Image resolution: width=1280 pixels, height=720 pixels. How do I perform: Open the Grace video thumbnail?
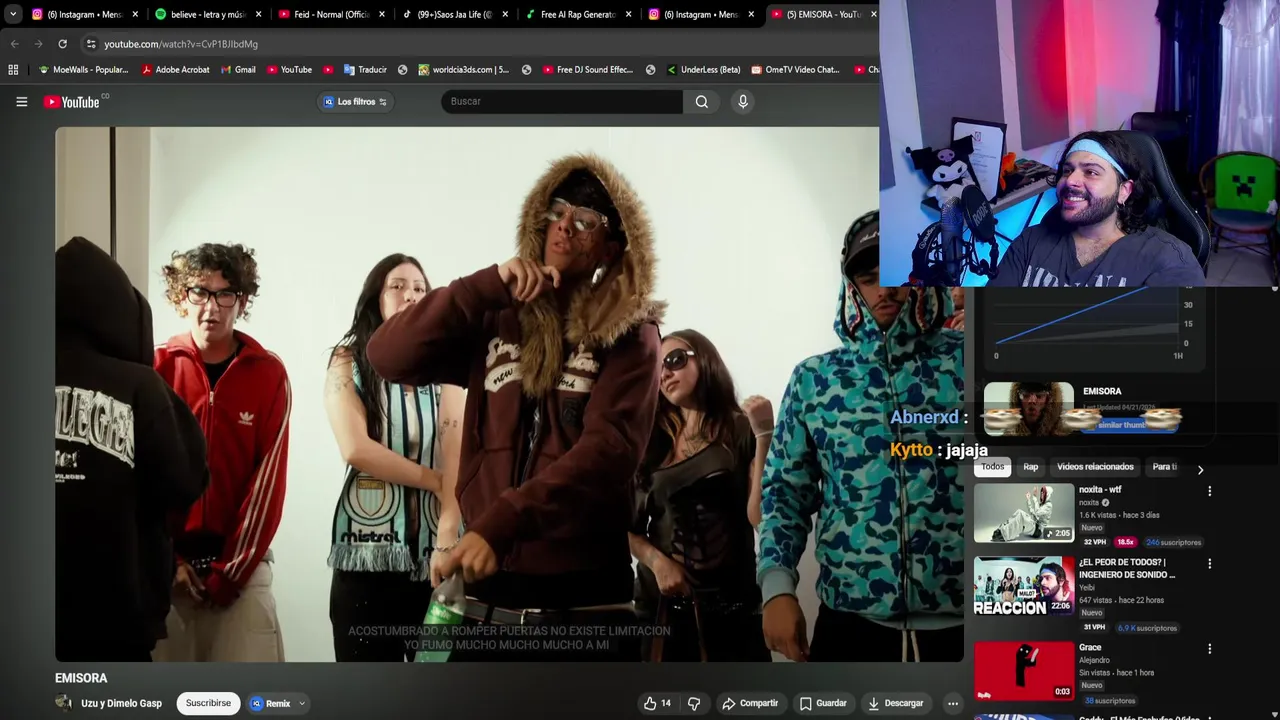pyautogui.click(x=1024, y=671)
